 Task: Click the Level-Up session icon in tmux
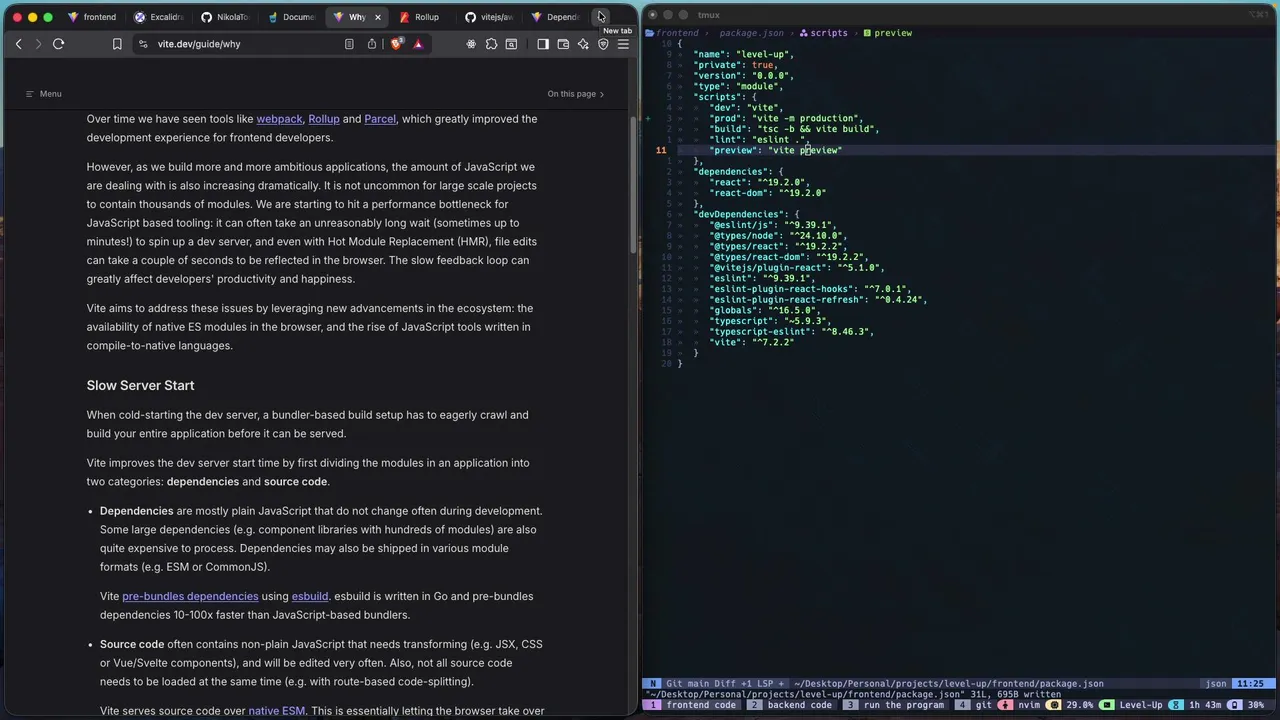[x=1108, y=705]
